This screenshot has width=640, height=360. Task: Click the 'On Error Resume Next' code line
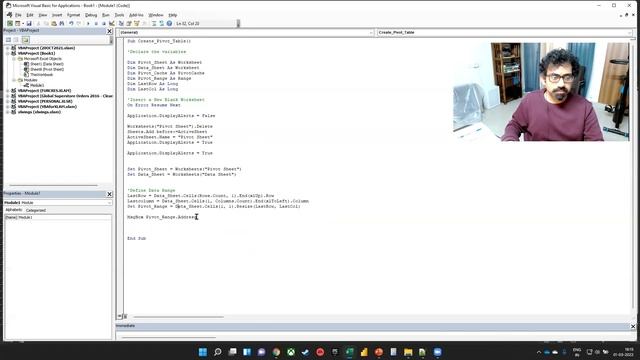pos(153,105)
